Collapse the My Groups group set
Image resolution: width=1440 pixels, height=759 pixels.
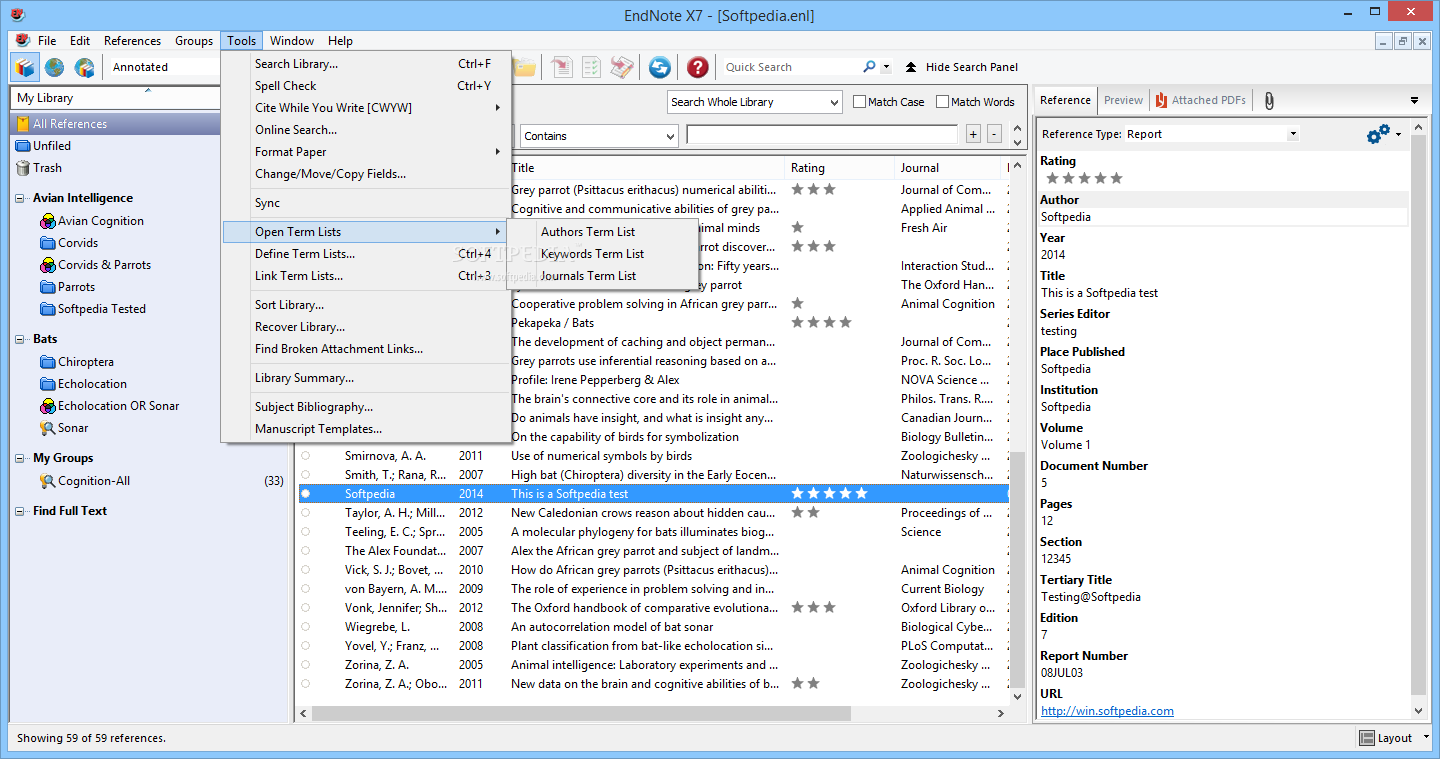click(22, 459)
